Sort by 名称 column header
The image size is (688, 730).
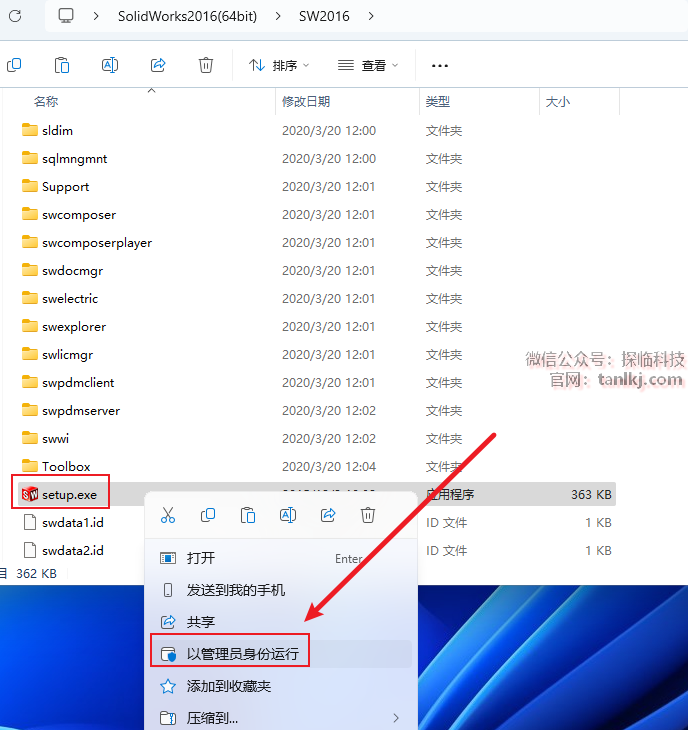coord(46,101)
